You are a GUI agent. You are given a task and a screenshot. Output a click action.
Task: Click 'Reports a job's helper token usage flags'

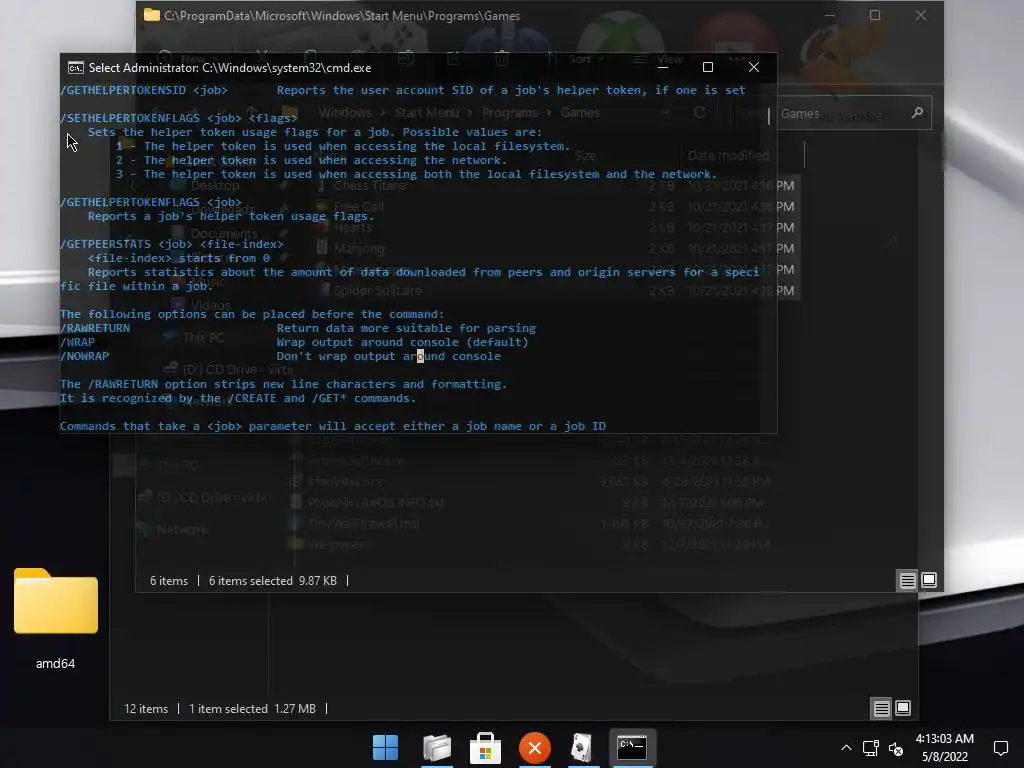click(x=231, y=216)
